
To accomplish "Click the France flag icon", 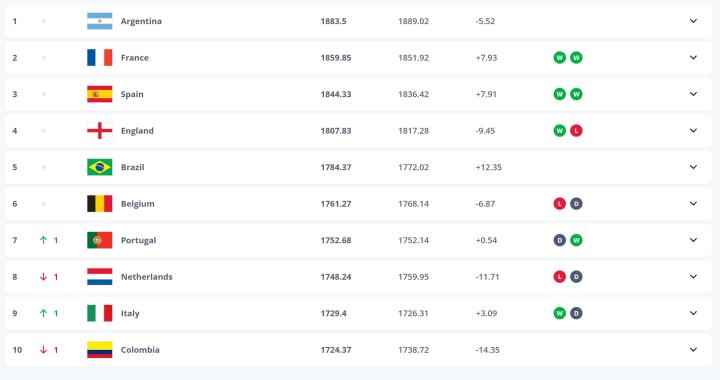I will (100, 58).
